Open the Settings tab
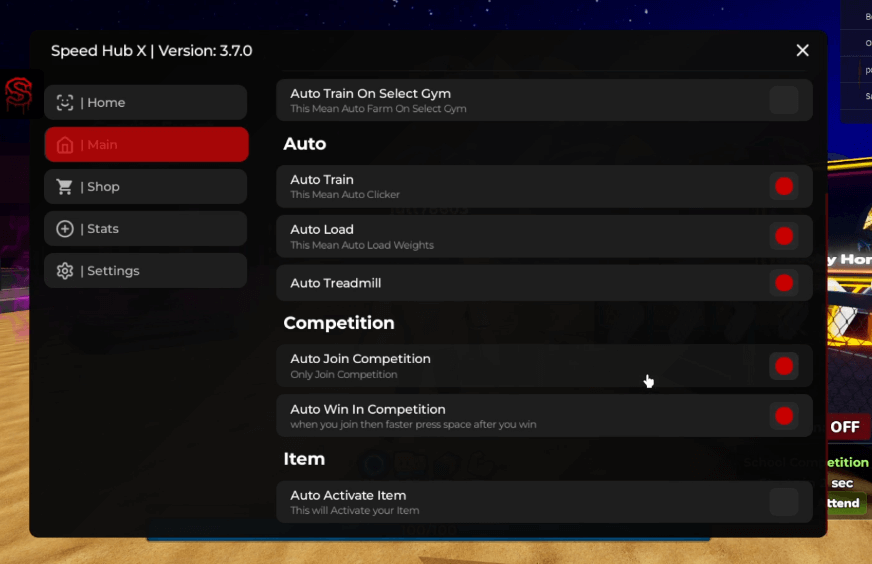Image resolution: width=872 pixels, height=564 pixels. [146, 271]
